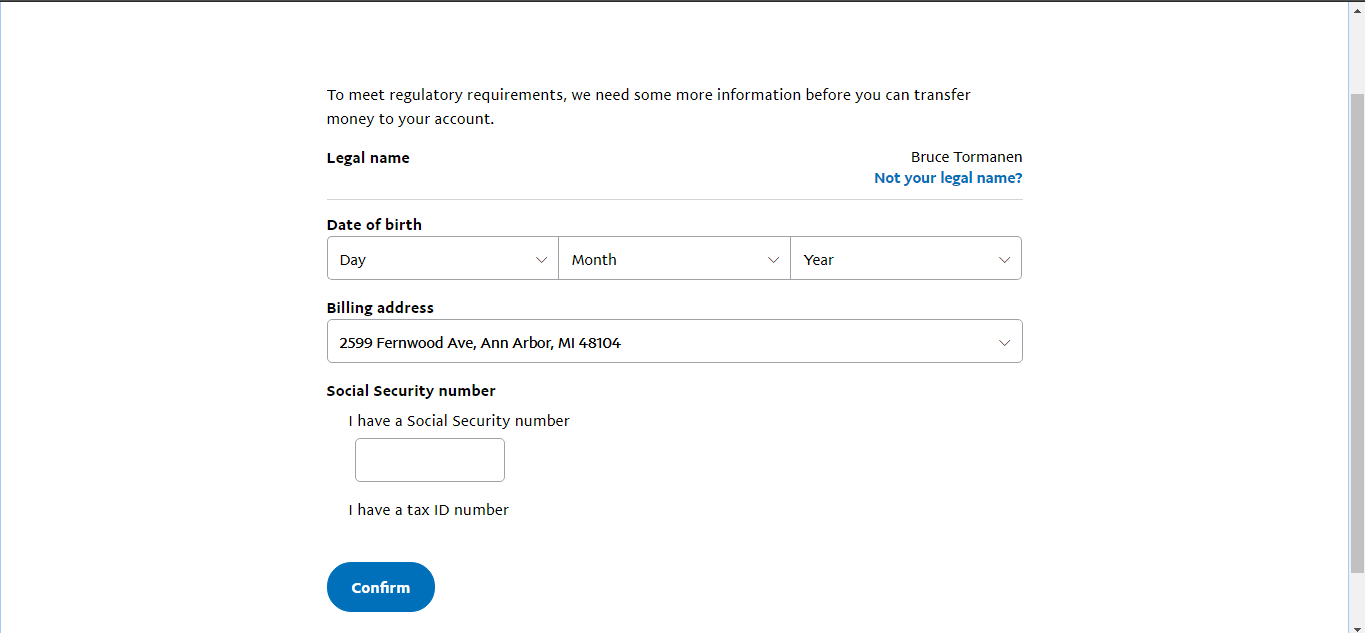Select "I have a Social Security number" option
The image size is (1365, 633).
[x=458, y=421]
